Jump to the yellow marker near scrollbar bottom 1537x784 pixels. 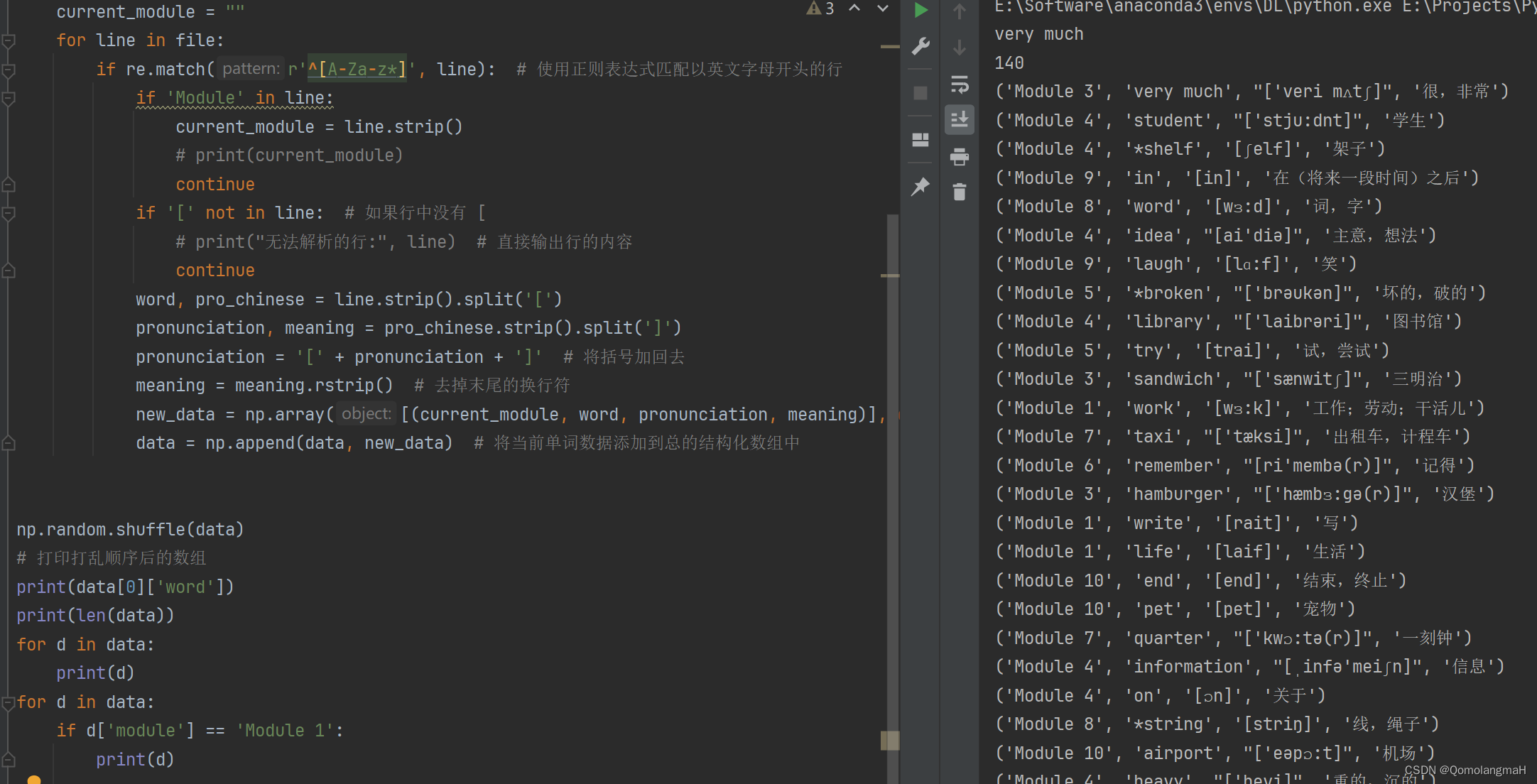(x=890, y=741)
